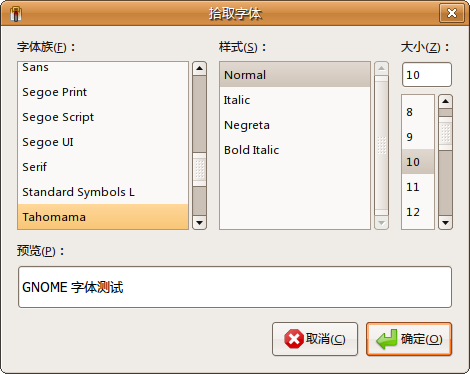
Task: Click the 取消 cancel button
Action: coord(315,339)
